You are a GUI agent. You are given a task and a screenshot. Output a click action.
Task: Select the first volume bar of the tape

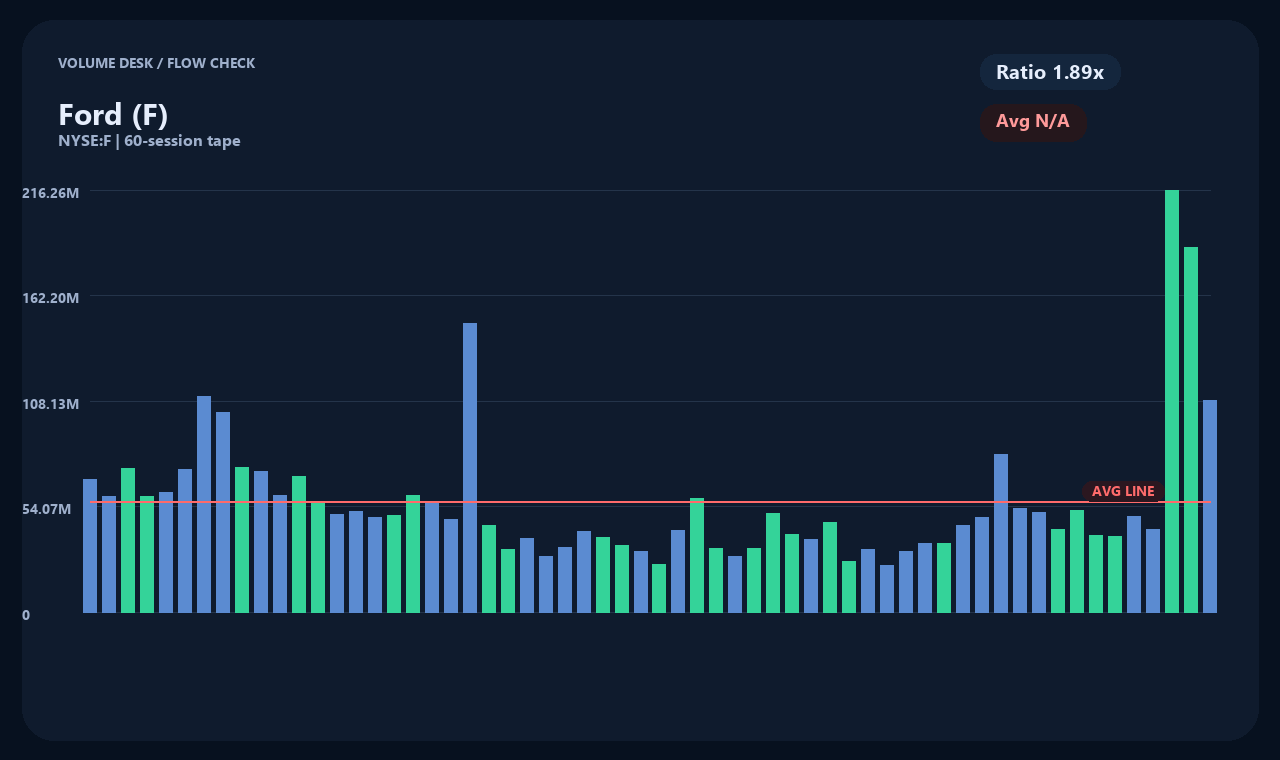pyautogui.click(x=90, y=546)
